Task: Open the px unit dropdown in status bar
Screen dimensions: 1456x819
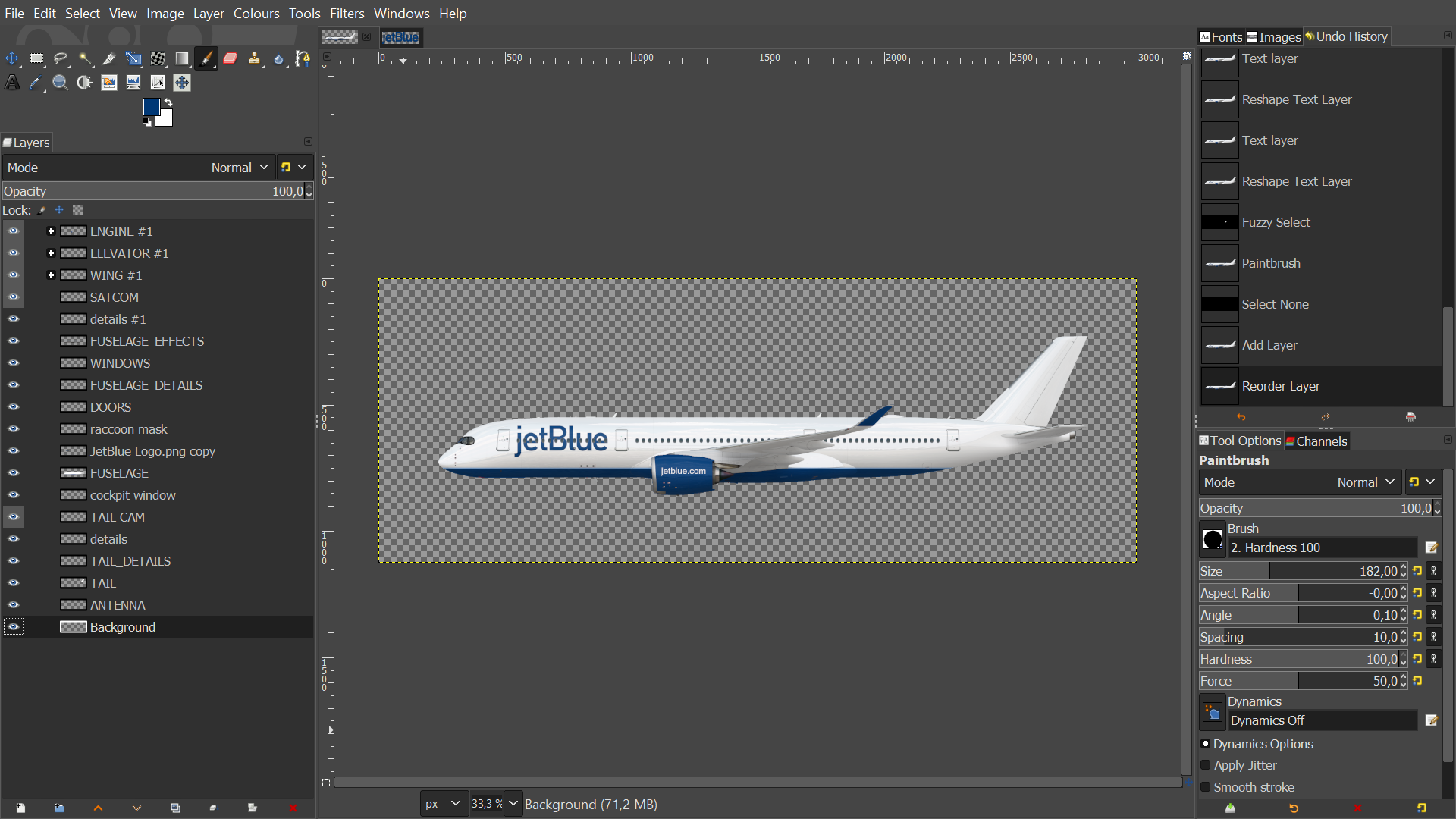Action: [x=443, y=804]
